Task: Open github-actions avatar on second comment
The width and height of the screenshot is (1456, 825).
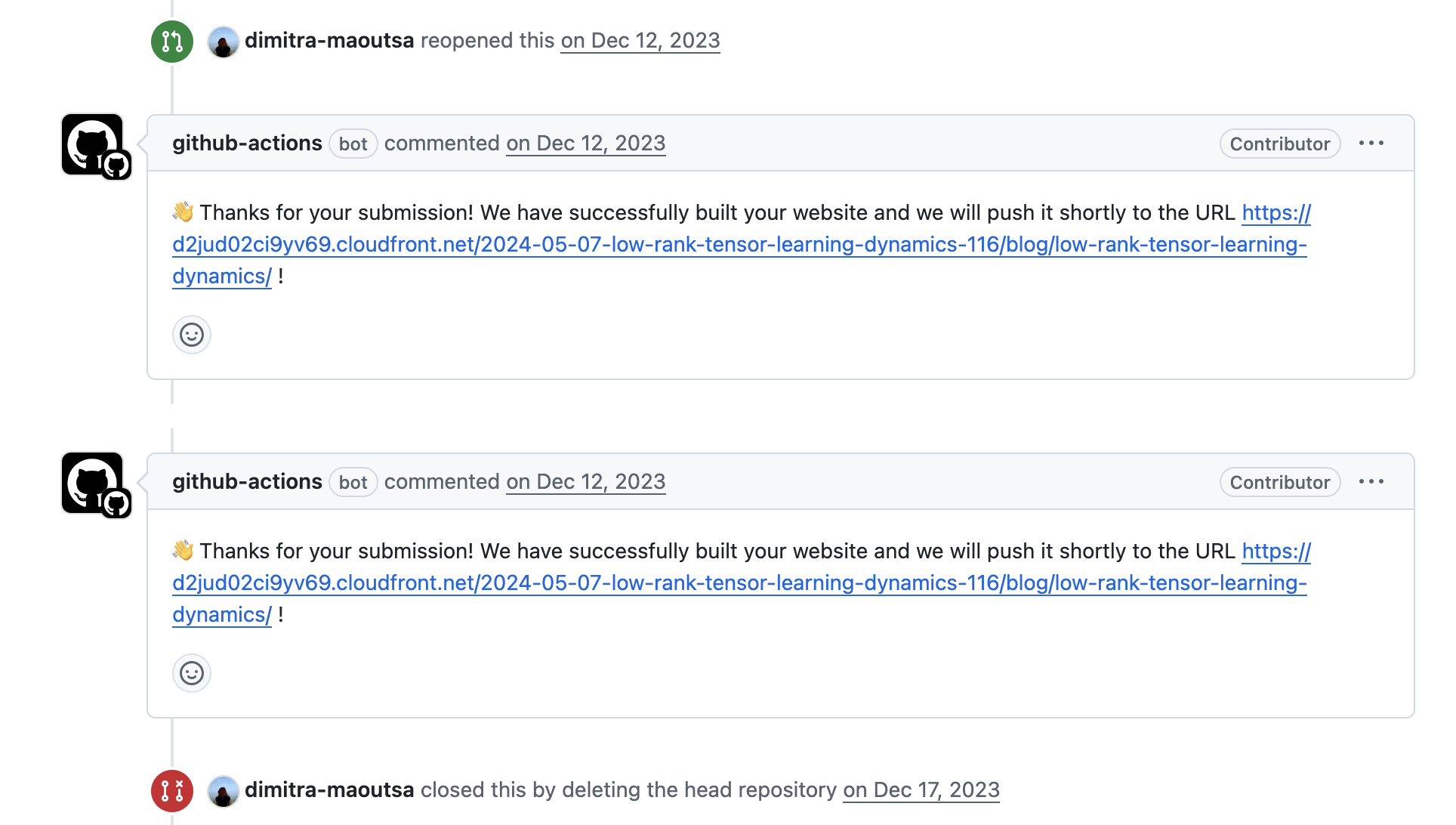Action: coord(92,484)
